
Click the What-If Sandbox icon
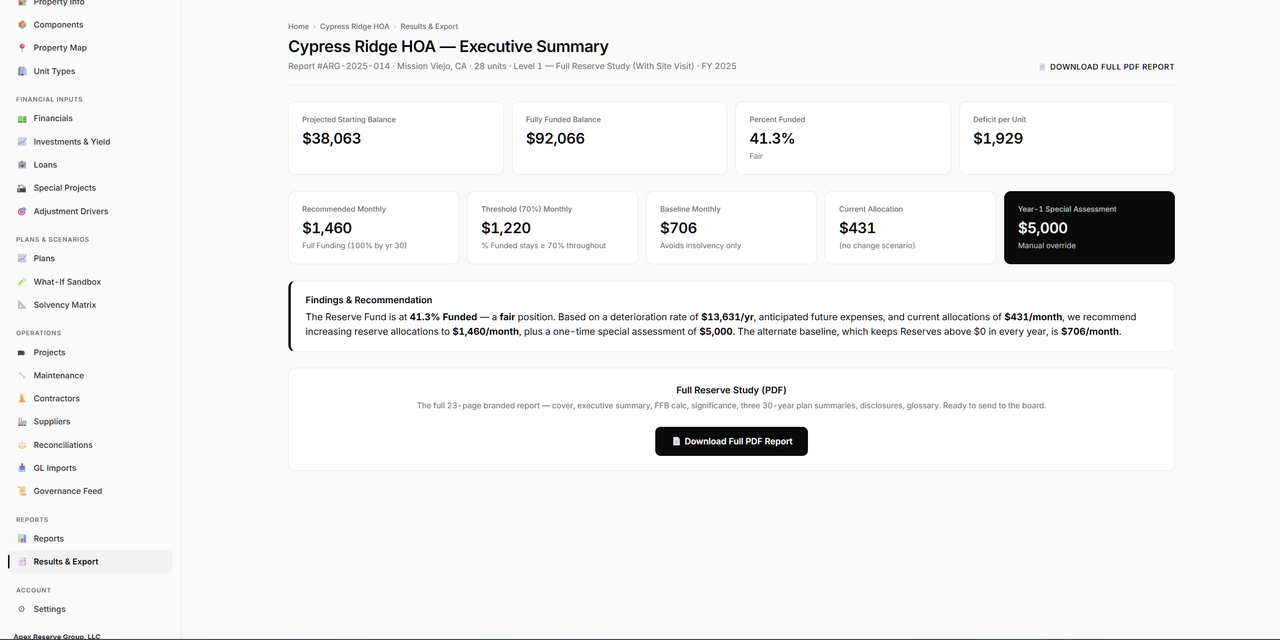(x=22, y=281)
